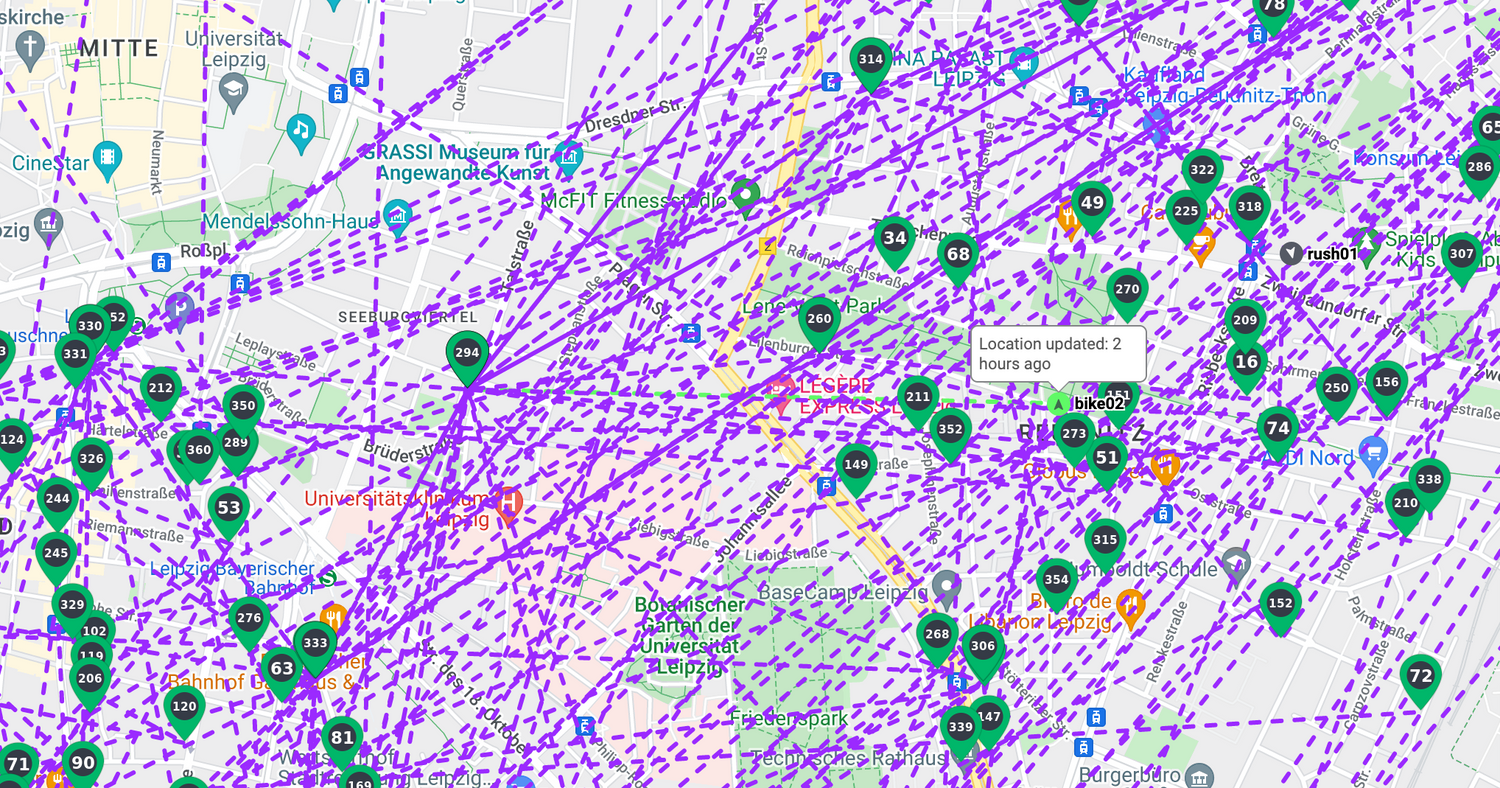Viewport: 1500px width, 788px height.
Task: Open stop marker number 294
Action: pyautogui.click(x=467, y=354)
